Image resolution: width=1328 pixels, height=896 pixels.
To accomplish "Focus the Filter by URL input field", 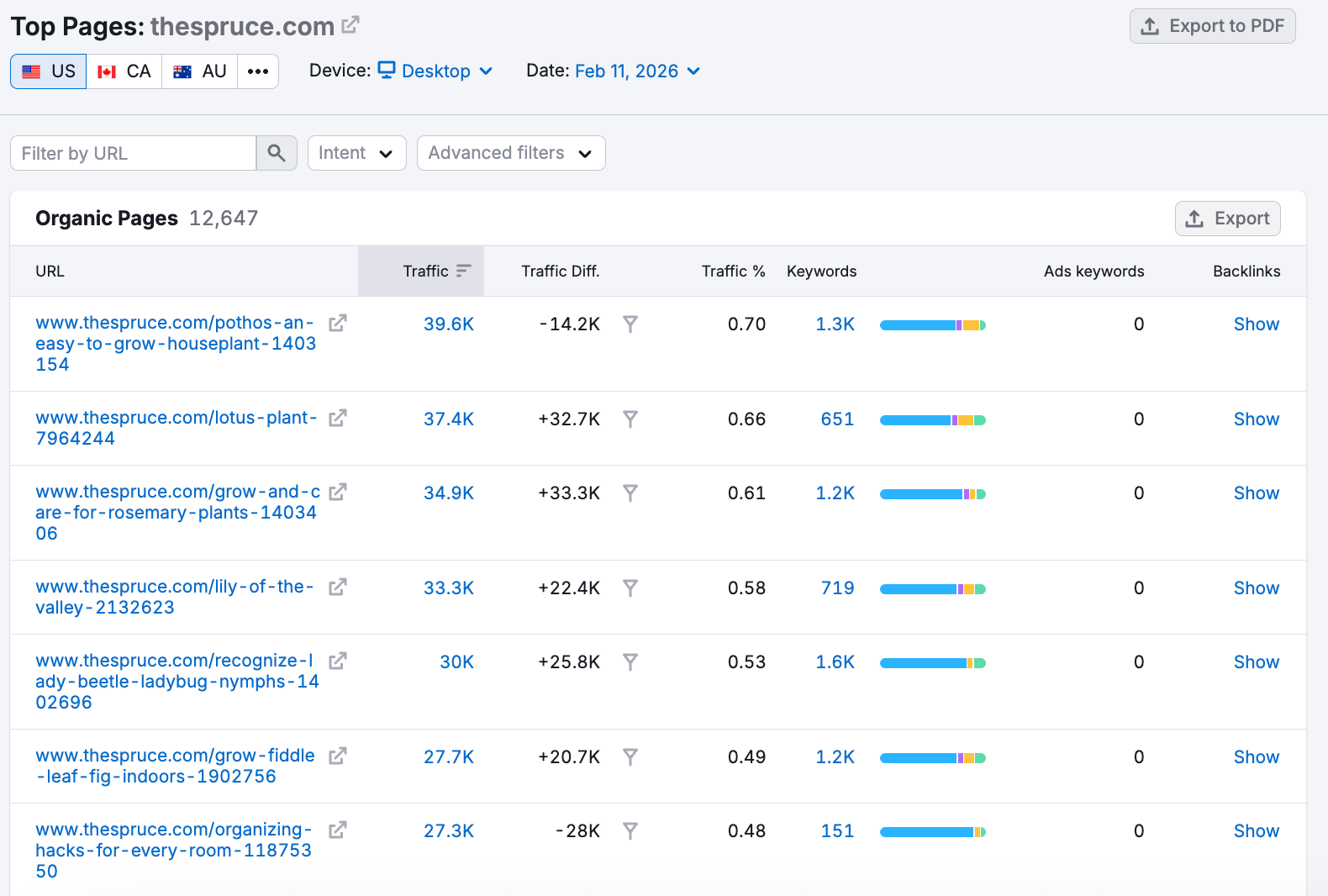I will pos(133,153).
